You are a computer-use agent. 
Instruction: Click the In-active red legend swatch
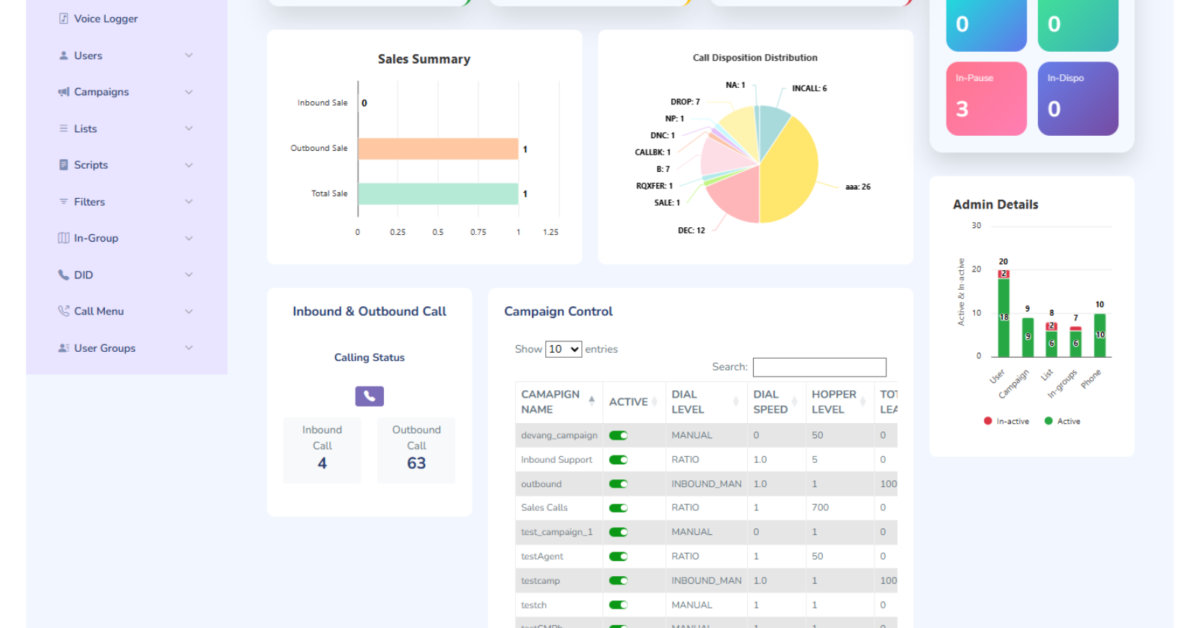(988, 421)
